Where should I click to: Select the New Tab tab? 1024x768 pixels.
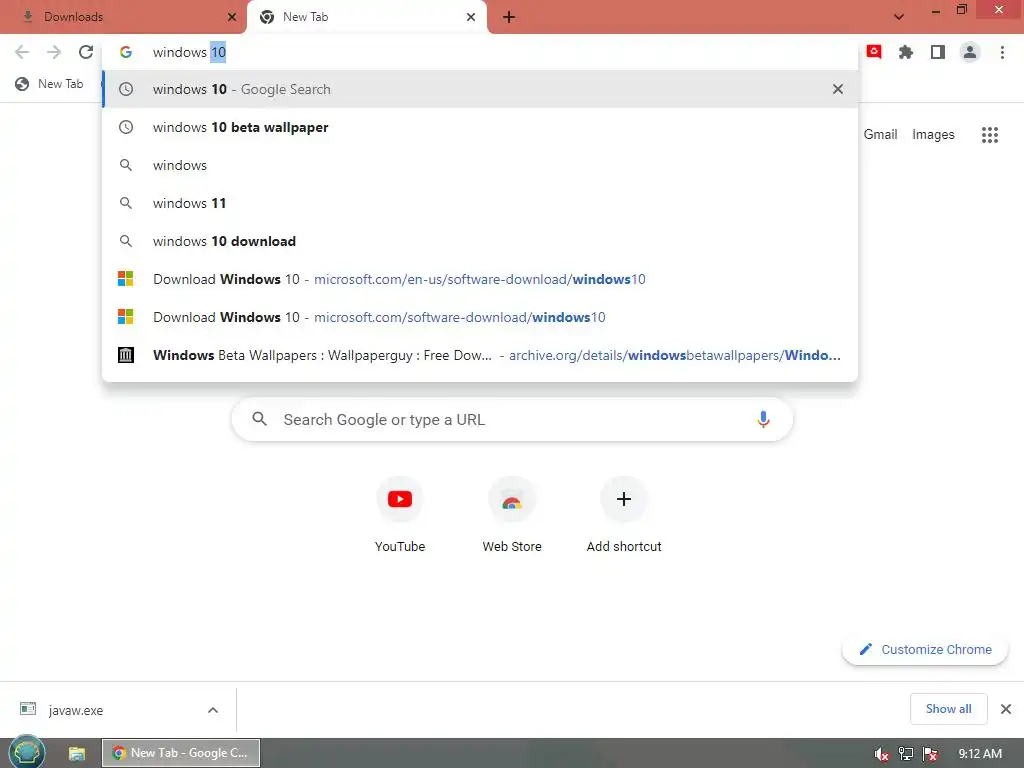click(366, 17)
